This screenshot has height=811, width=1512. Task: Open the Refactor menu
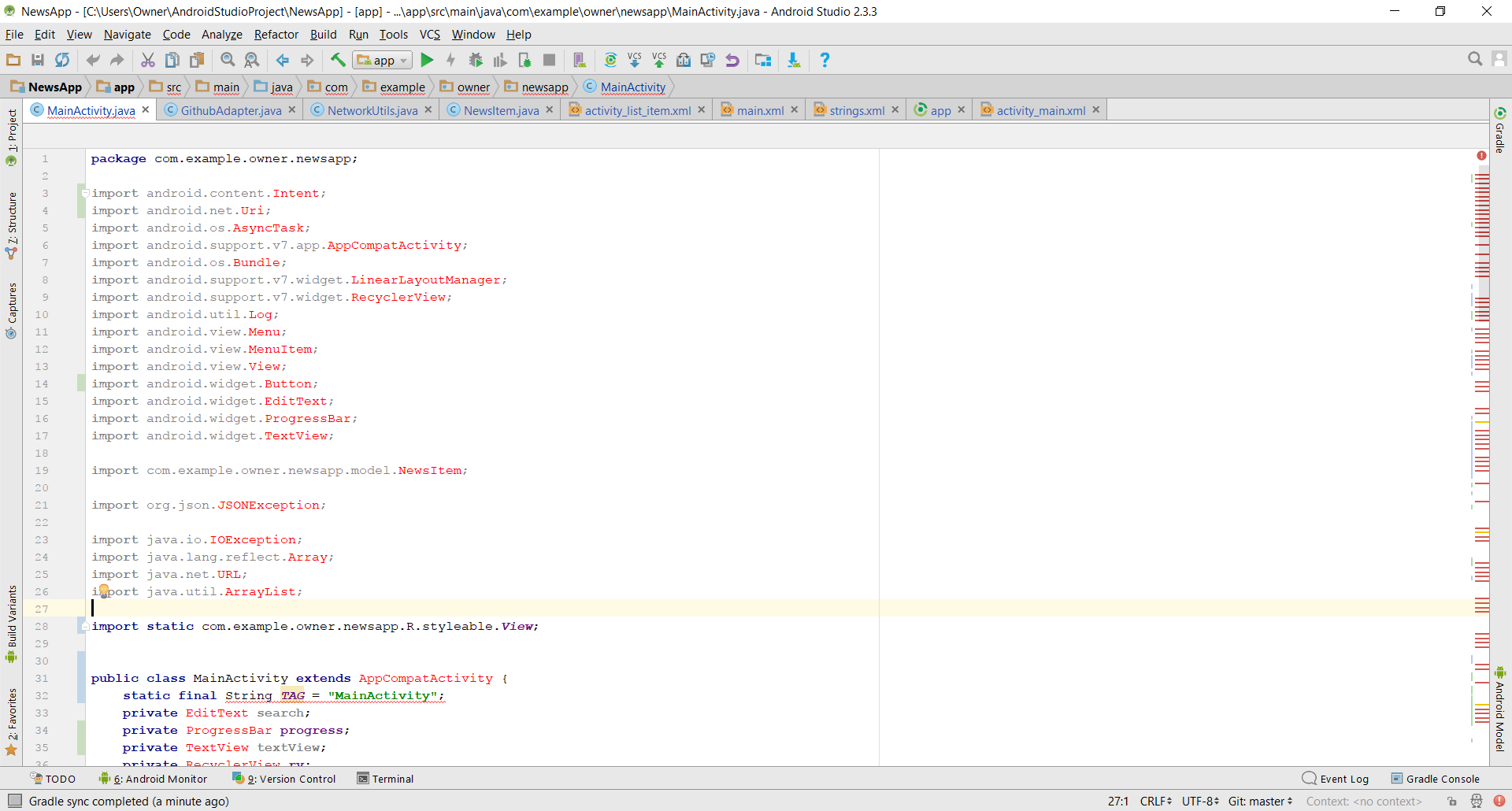click(276, 35)
